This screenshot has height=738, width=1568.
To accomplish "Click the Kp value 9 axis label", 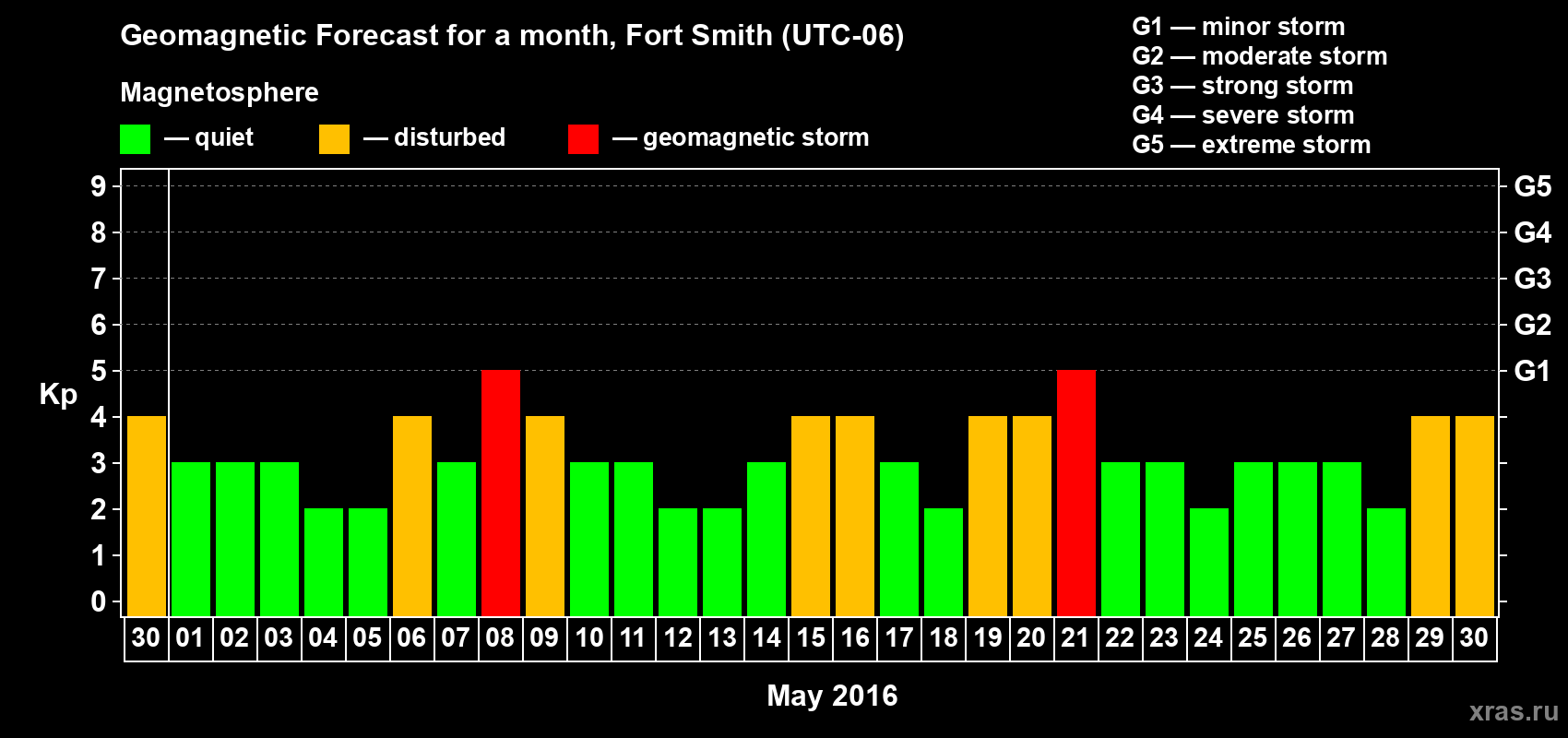I will (99, 186).
